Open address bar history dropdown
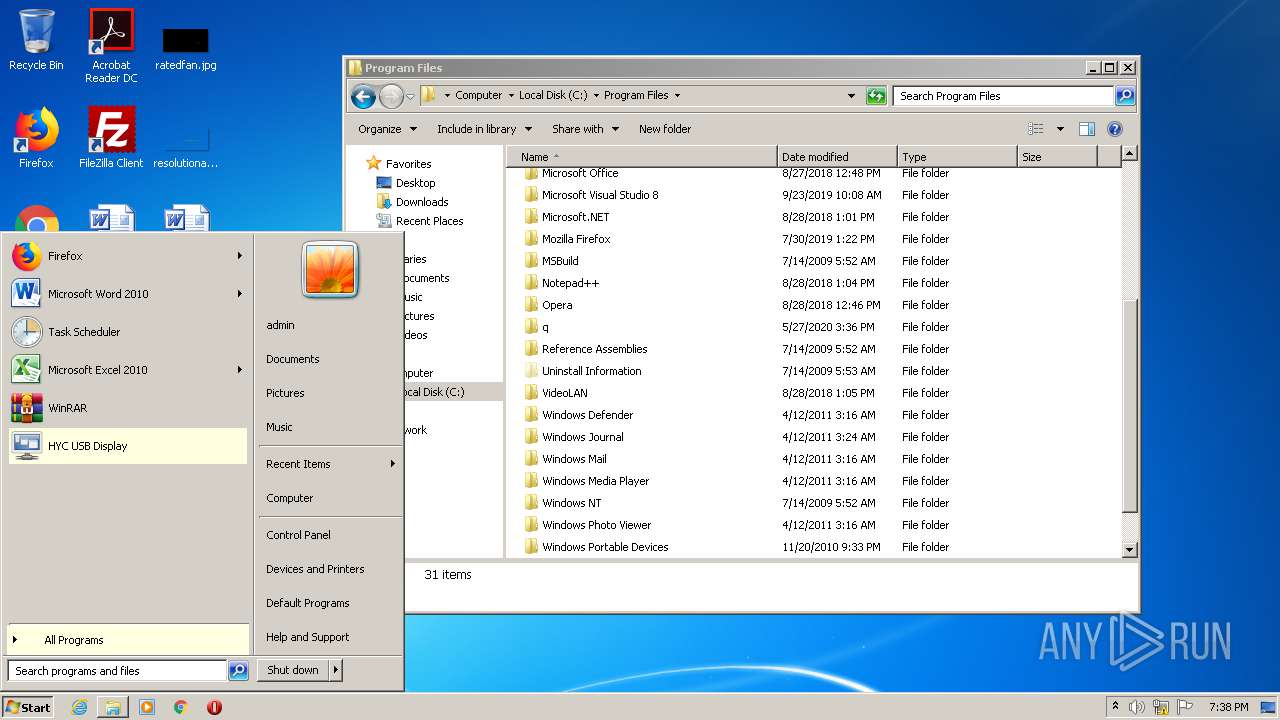 (851, 96)
